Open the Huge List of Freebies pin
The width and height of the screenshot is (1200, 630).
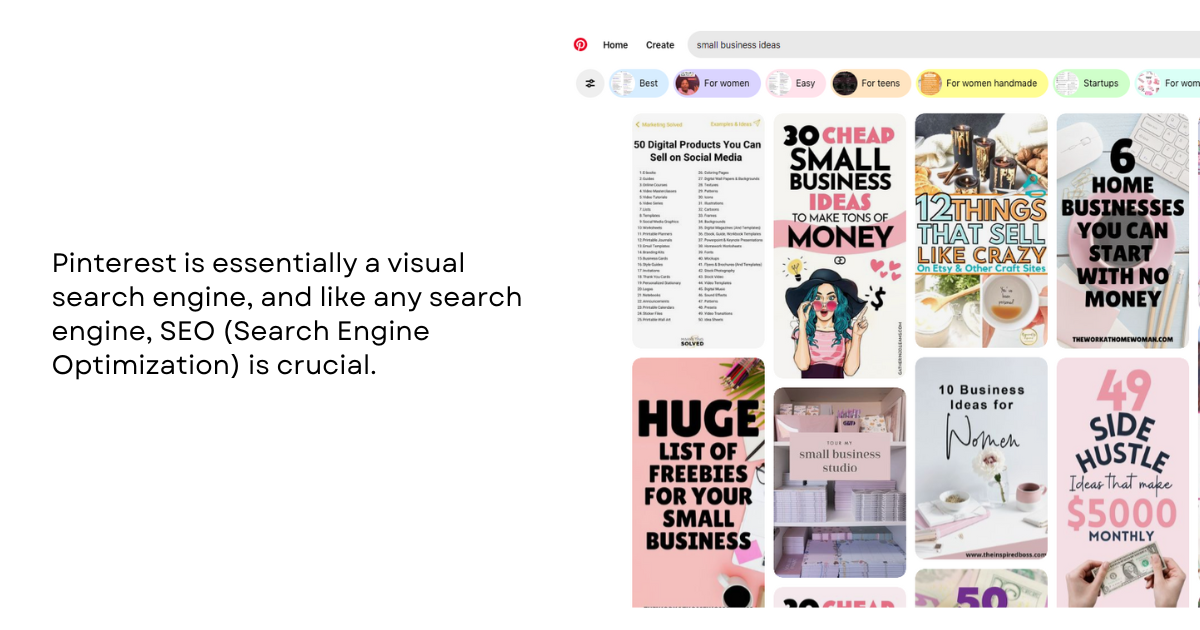[698, 482]
